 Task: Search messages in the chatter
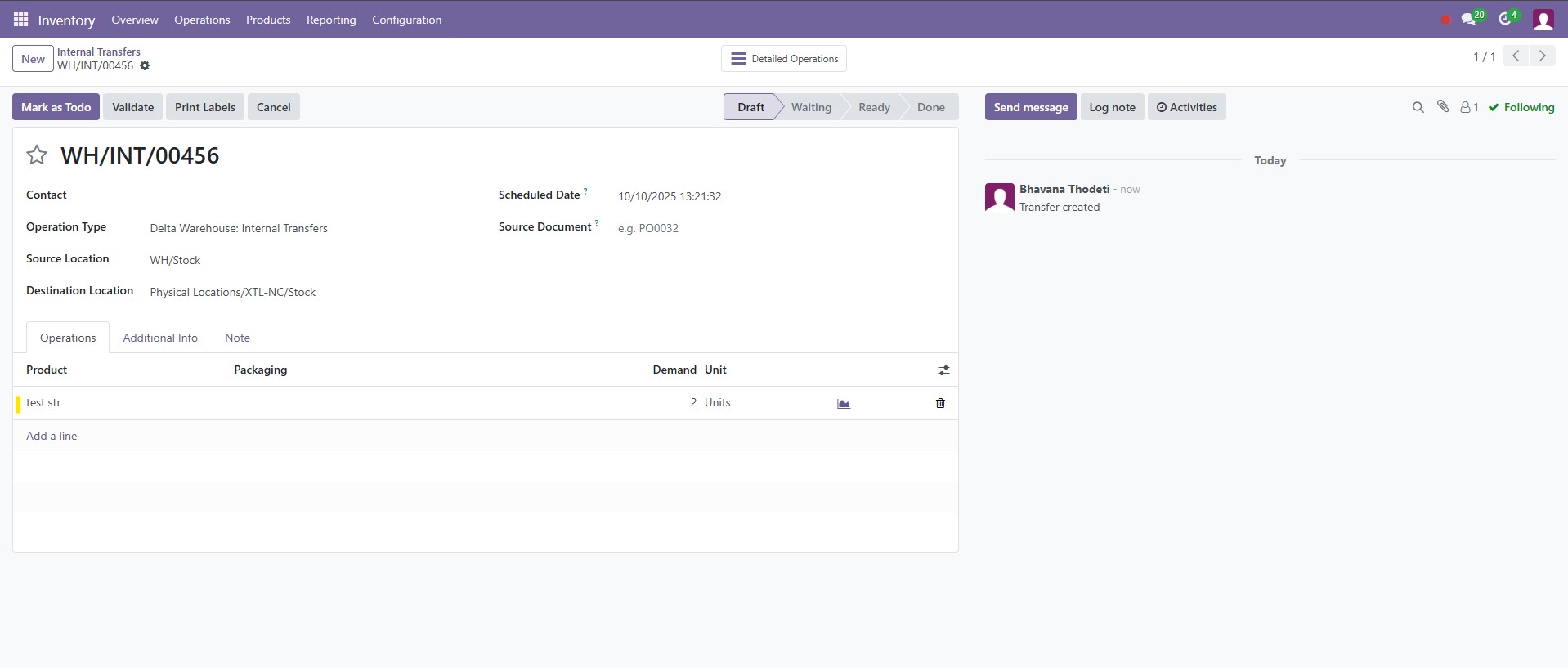tap(1418, 107)
